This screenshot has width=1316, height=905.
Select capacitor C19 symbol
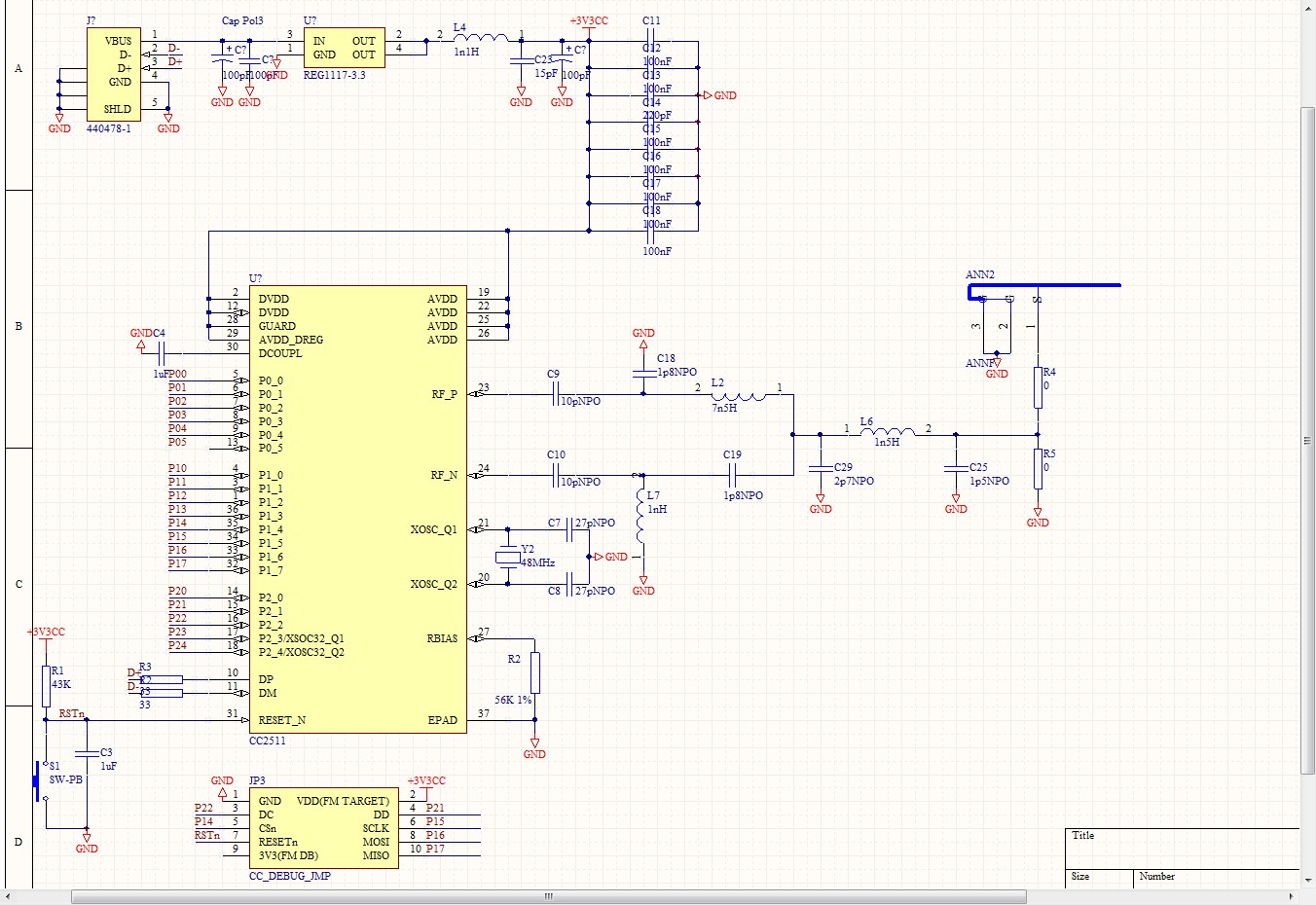(x=733, y=476)
